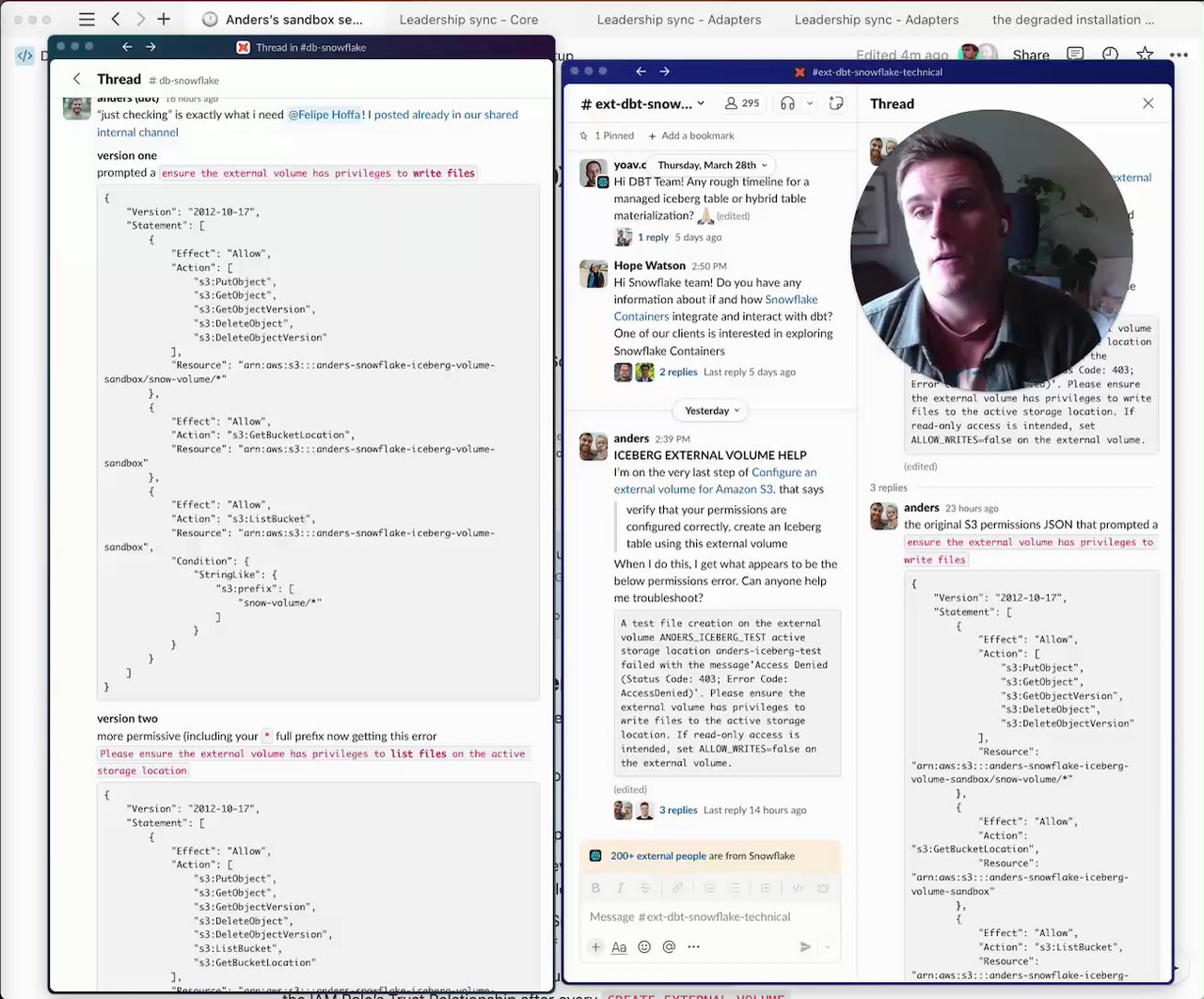Screen dimensions: 1204x999
Task: Open the Thursday, March 28th date dropdown
Action: (x=712, y=165)
